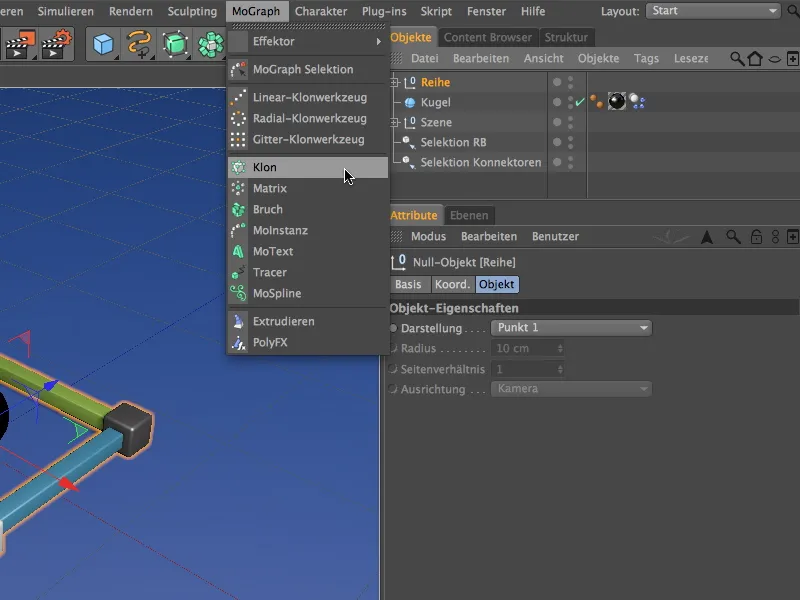Click the Attribute manager search icon
Screen dimensions: 800x600
pos(733,237)
